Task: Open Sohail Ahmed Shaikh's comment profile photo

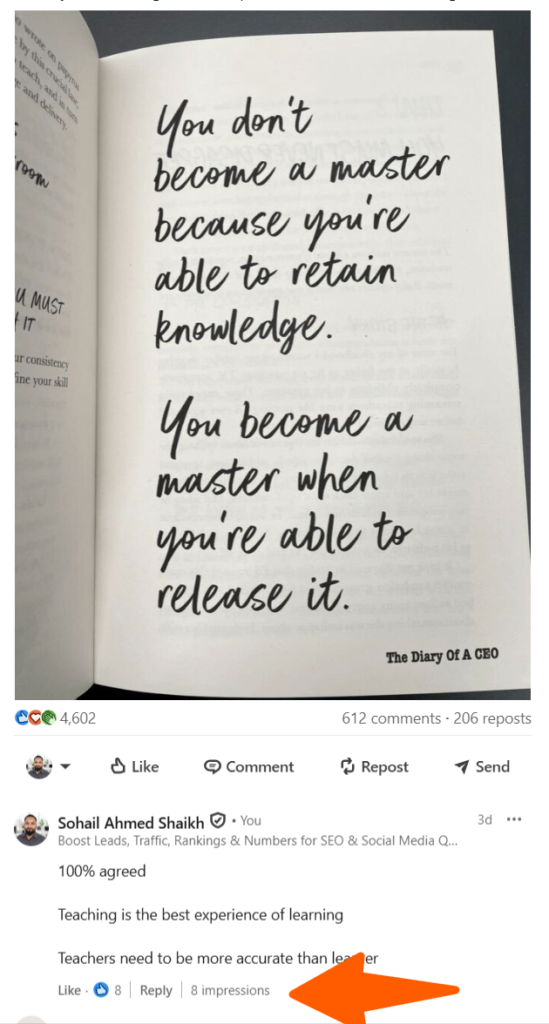Action: tap(31, 829)
